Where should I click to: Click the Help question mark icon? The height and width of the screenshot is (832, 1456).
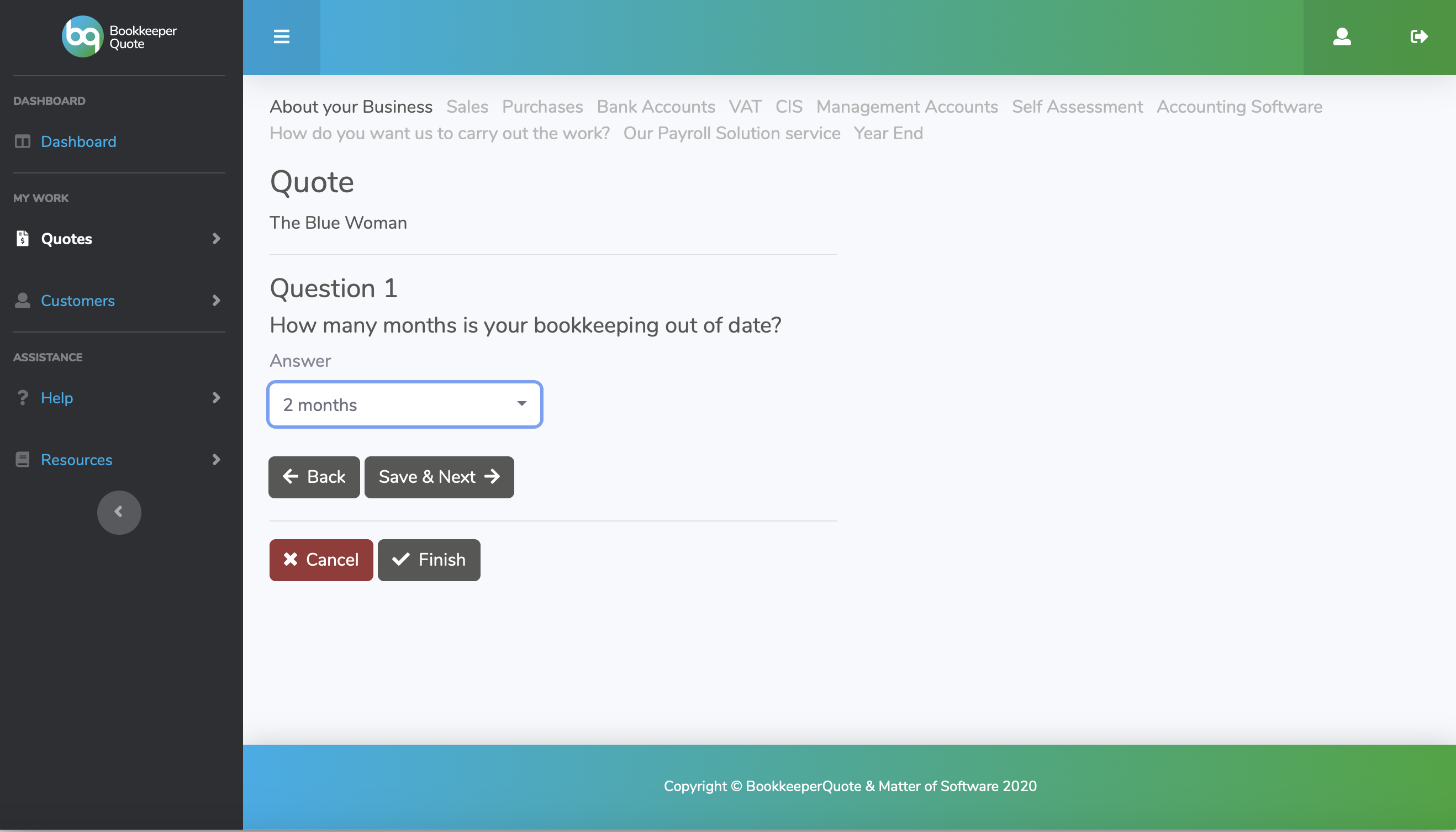pyautogui.click(x=22, y=398)
